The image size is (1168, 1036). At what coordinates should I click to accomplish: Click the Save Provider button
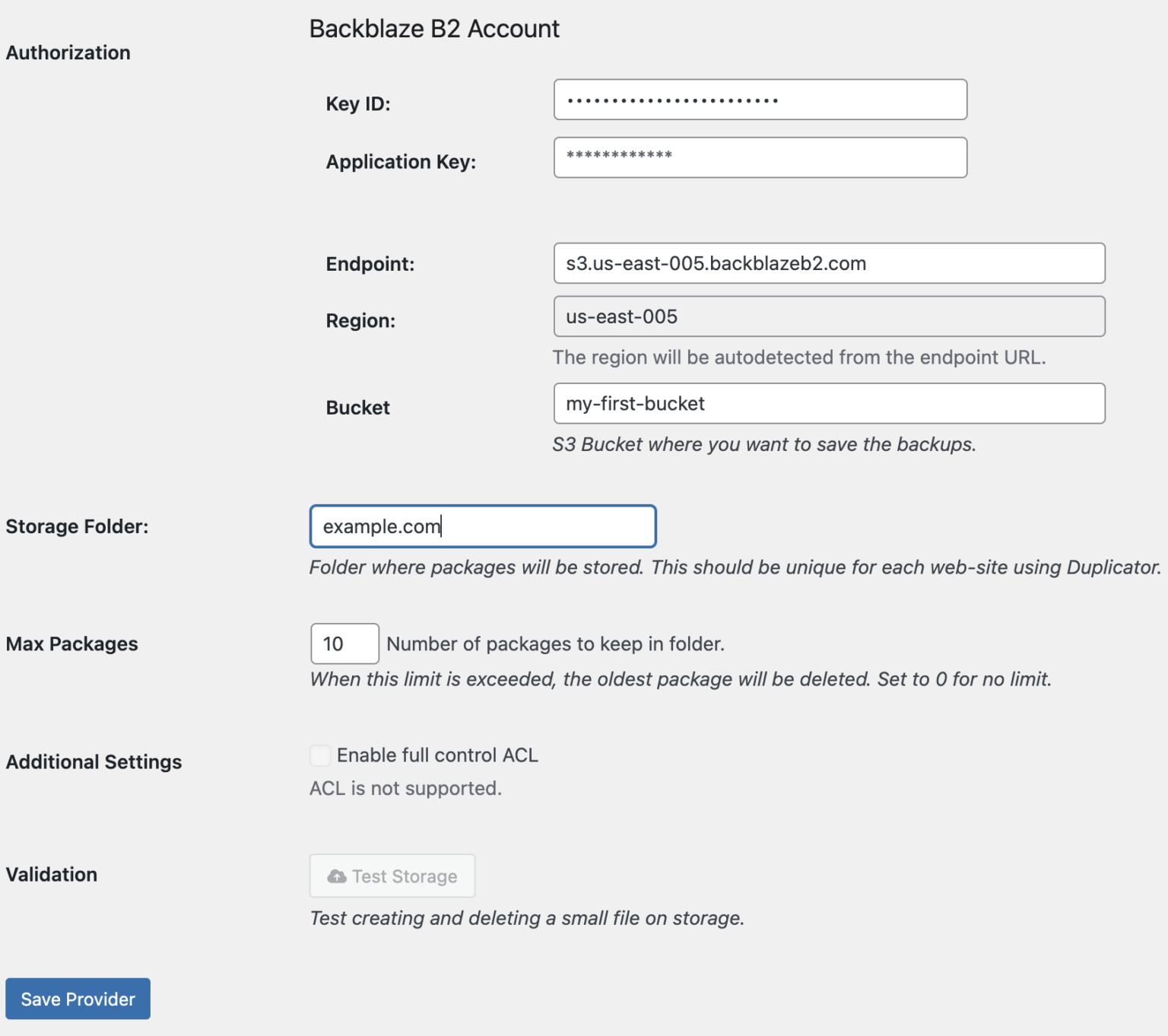pyautogui.click(x=77, y=999)
